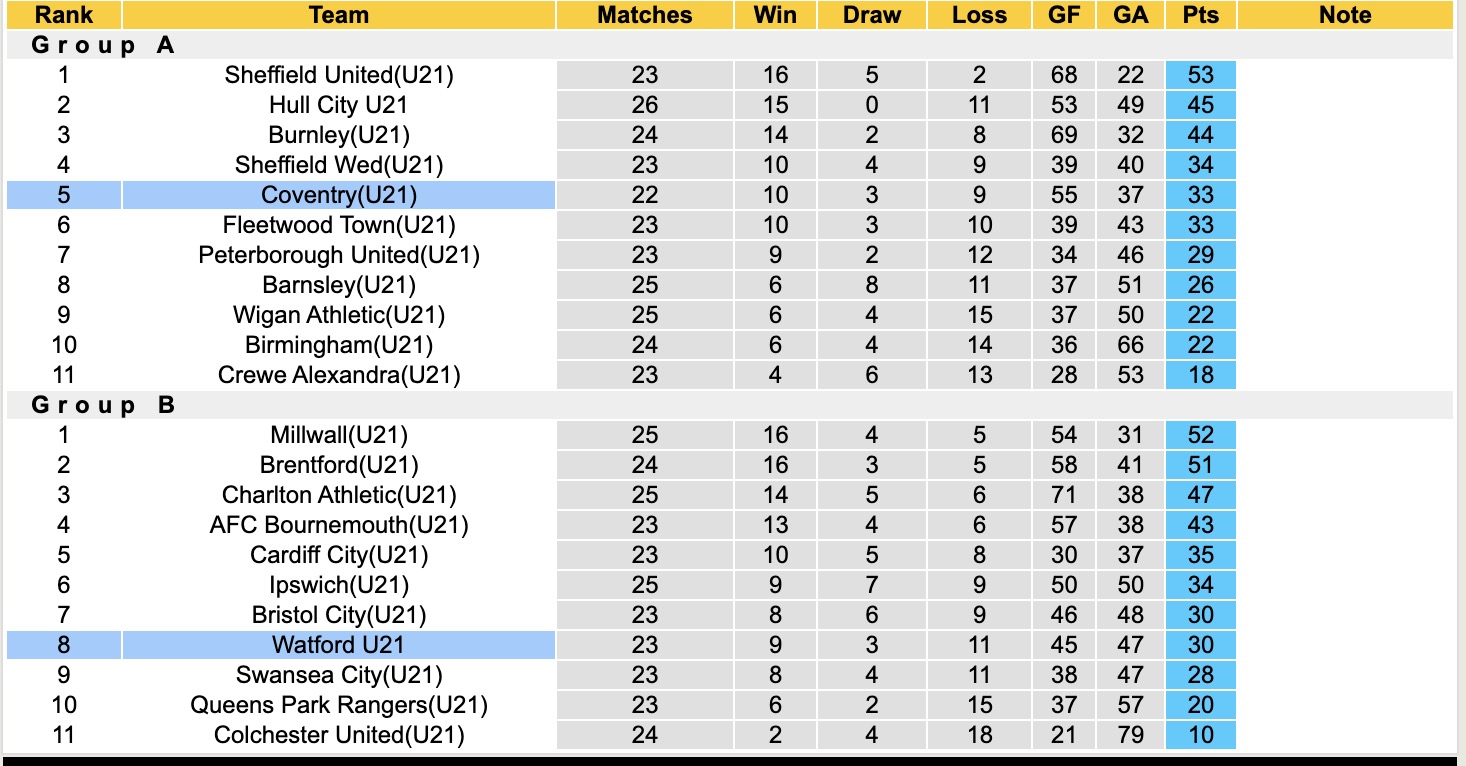This screenshot has height=766, width=1466.
Task: Click Millwall's blue 52 points cell
Action: pos(1200,435)
